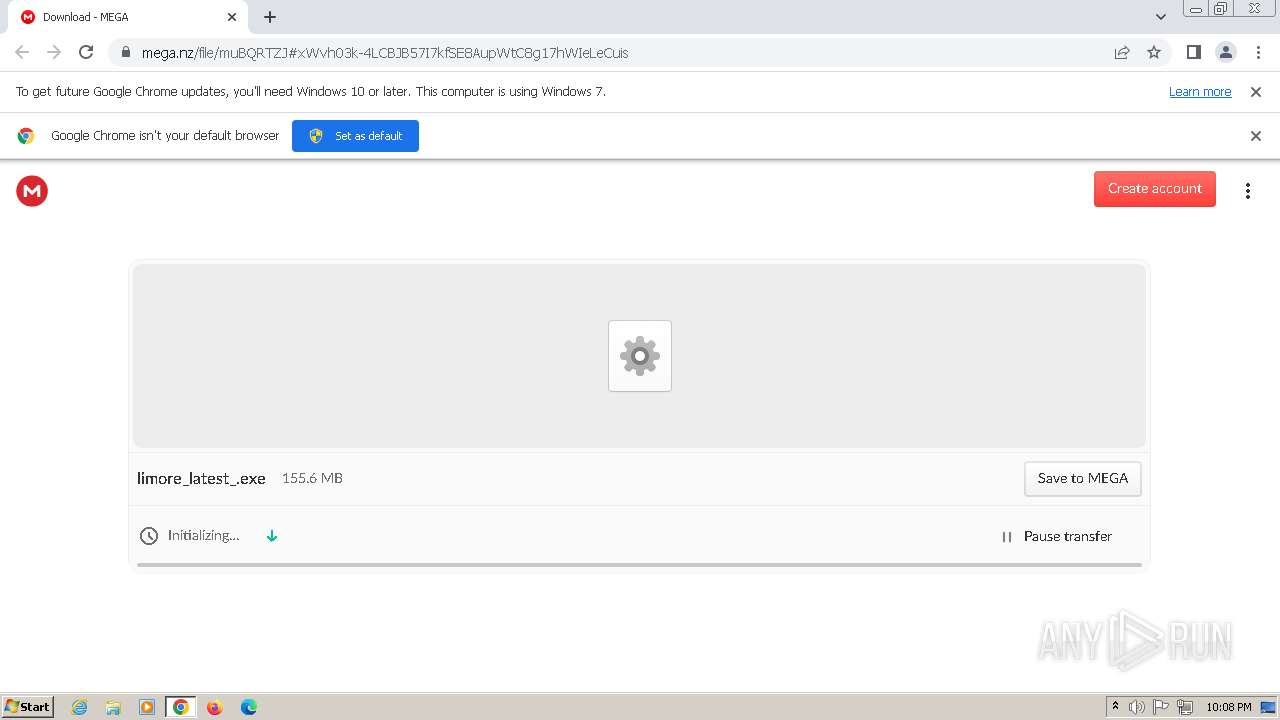Viewport: 1280px width, 720px height.
Task: Launch Internet Explorer from taskbar
Action: coord(80,707)
